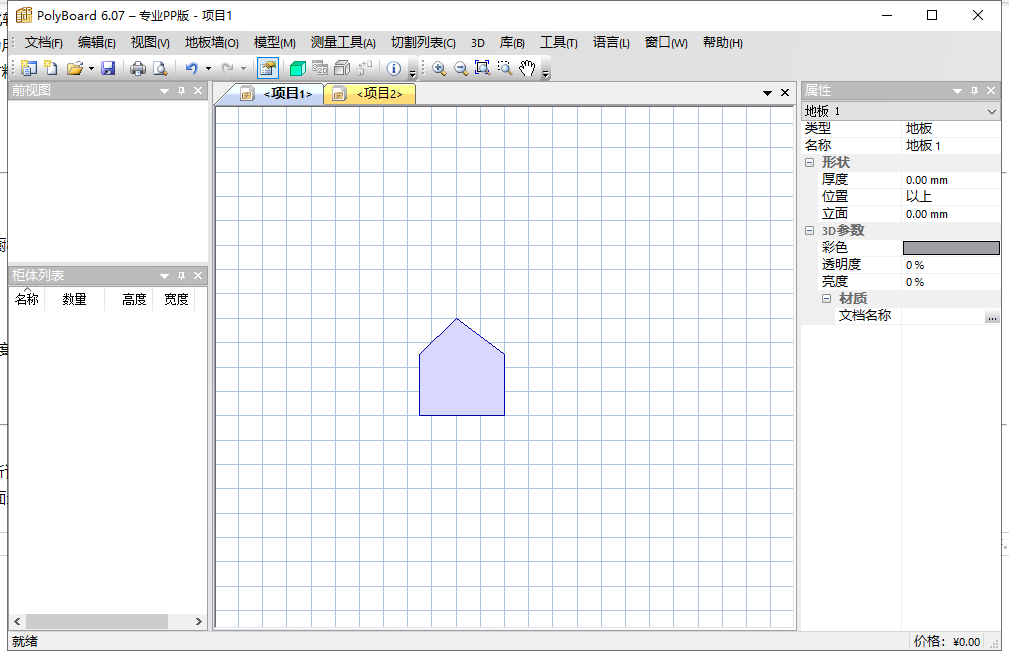Open the 窗口(W) menu
Viewport: 1009px width, 658px height.
click(666, 42)
